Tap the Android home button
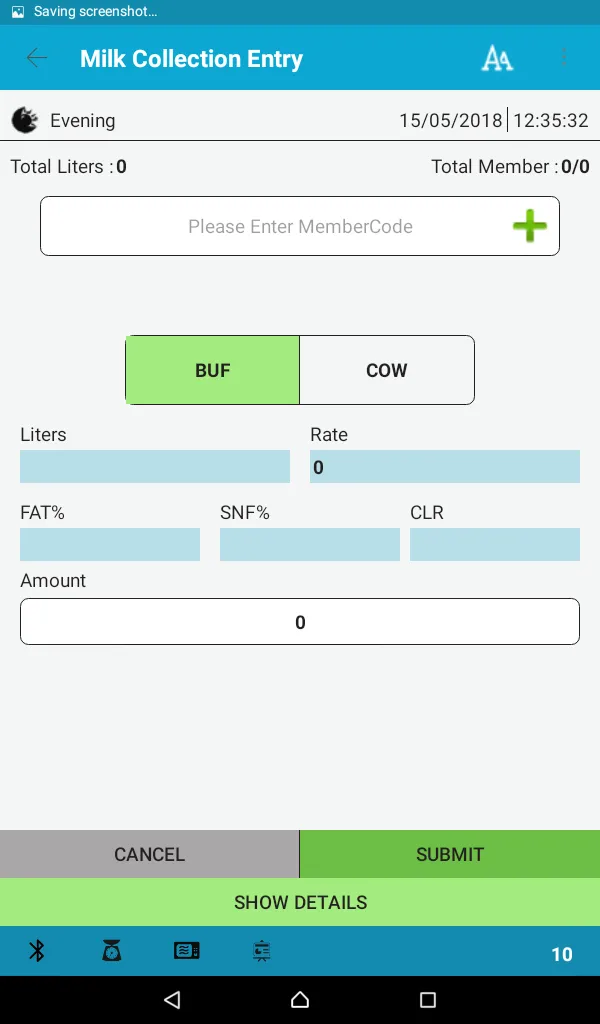Image resolution: width=600 pixels, height=1024 pixels. 300,999
